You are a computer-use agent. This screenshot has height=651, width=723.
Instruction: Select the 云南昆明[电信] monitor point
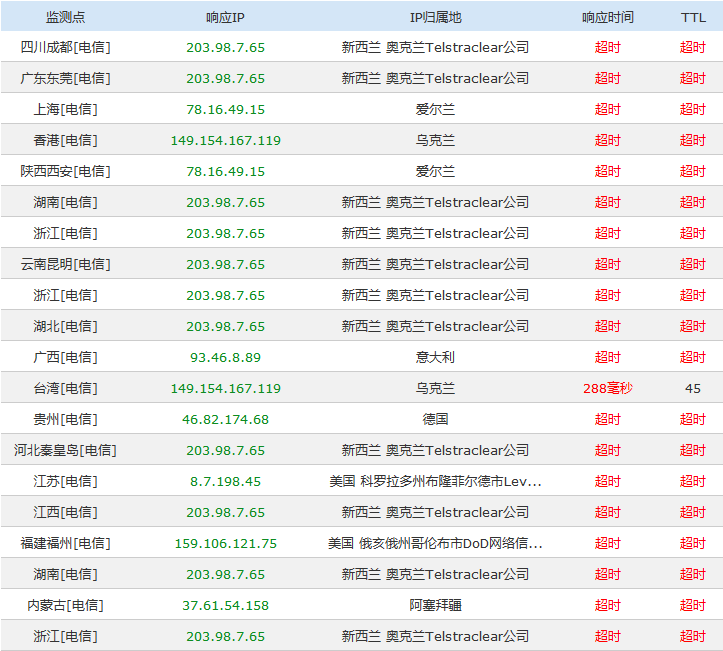(65, 264)
